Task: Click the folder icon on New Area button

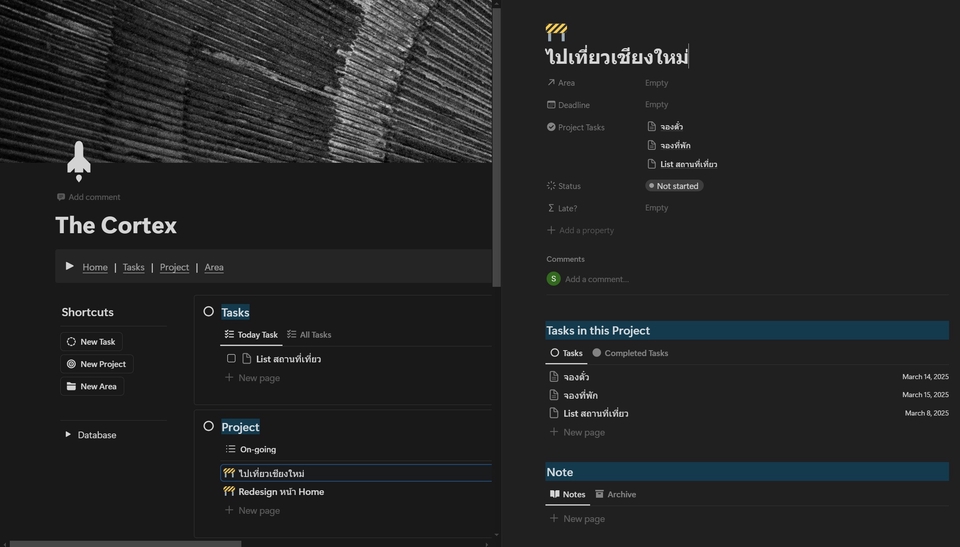Action: pyautogui.click(x=71, y=387)
